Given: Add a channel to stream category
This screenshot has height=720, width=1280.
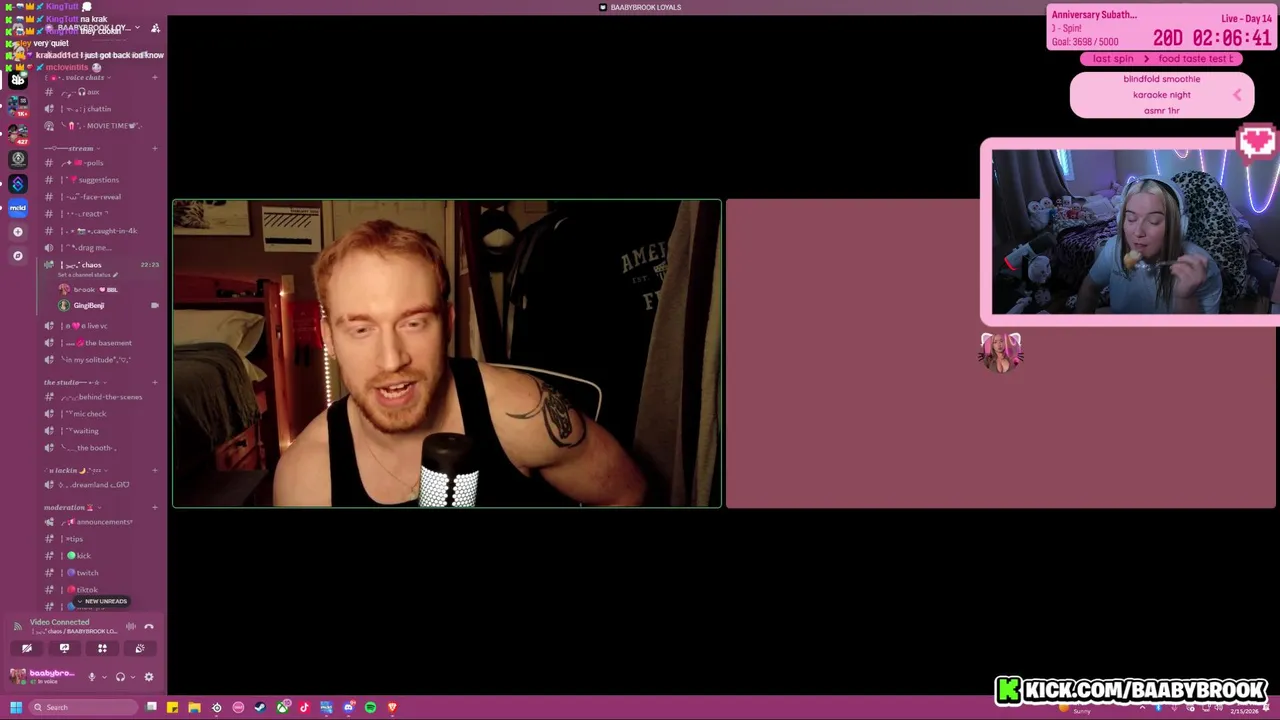Looking at the screenshot, I should pyautogui.click(x=155, y=148).
